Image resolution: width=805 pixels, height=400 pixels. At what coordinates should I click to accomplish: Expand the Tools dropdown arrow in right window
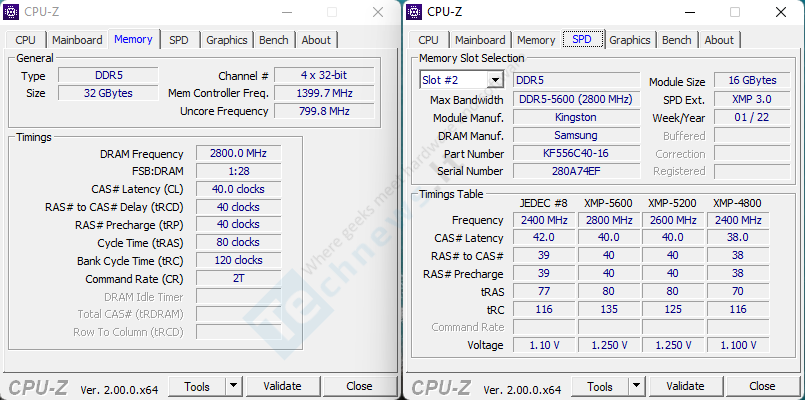click(637, 386)
